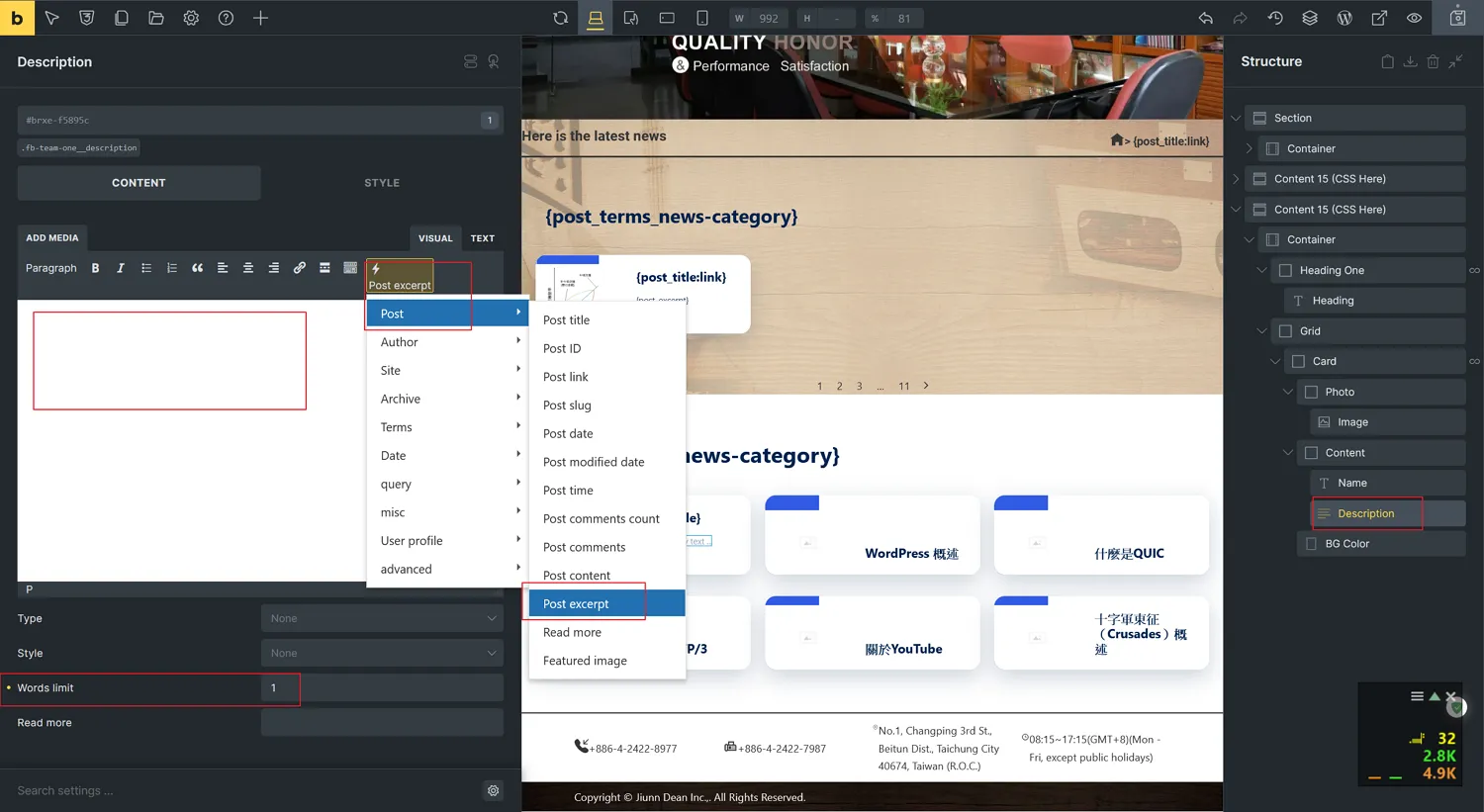Open the revisions history icon
This screenshot has height=812, width=1484.
point(1275,18)
